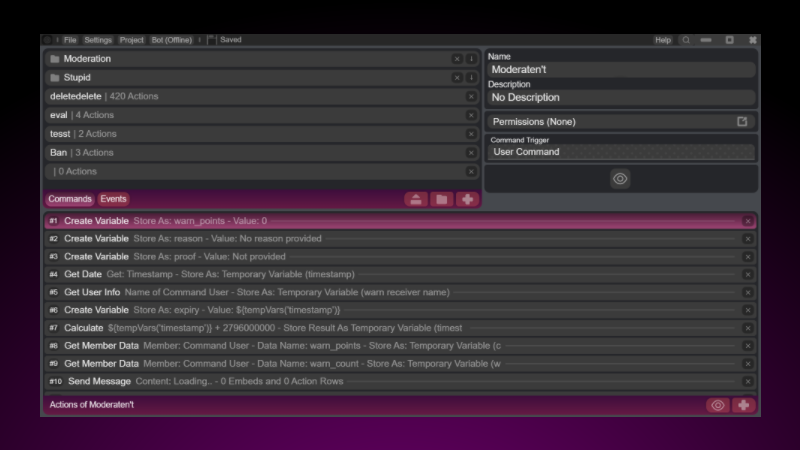Image resolution: width=800 pixels, height=450 pixels.
Task: Open the File menu
Action: coord(70,40)
